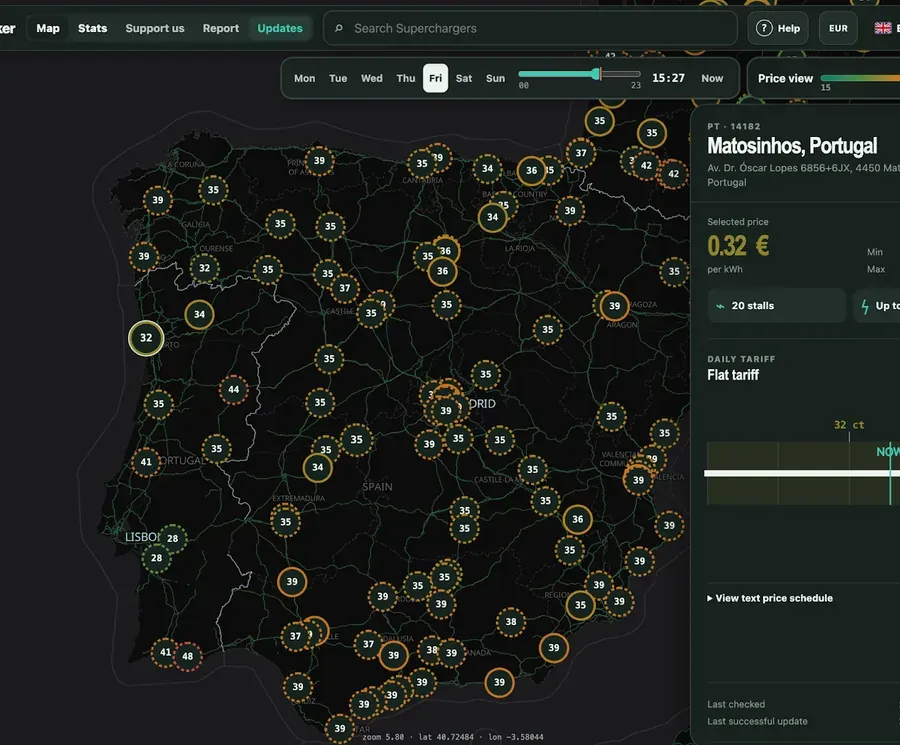Select Sat in day selector
This screenshot has width=900, height=745.
[464, 78]
